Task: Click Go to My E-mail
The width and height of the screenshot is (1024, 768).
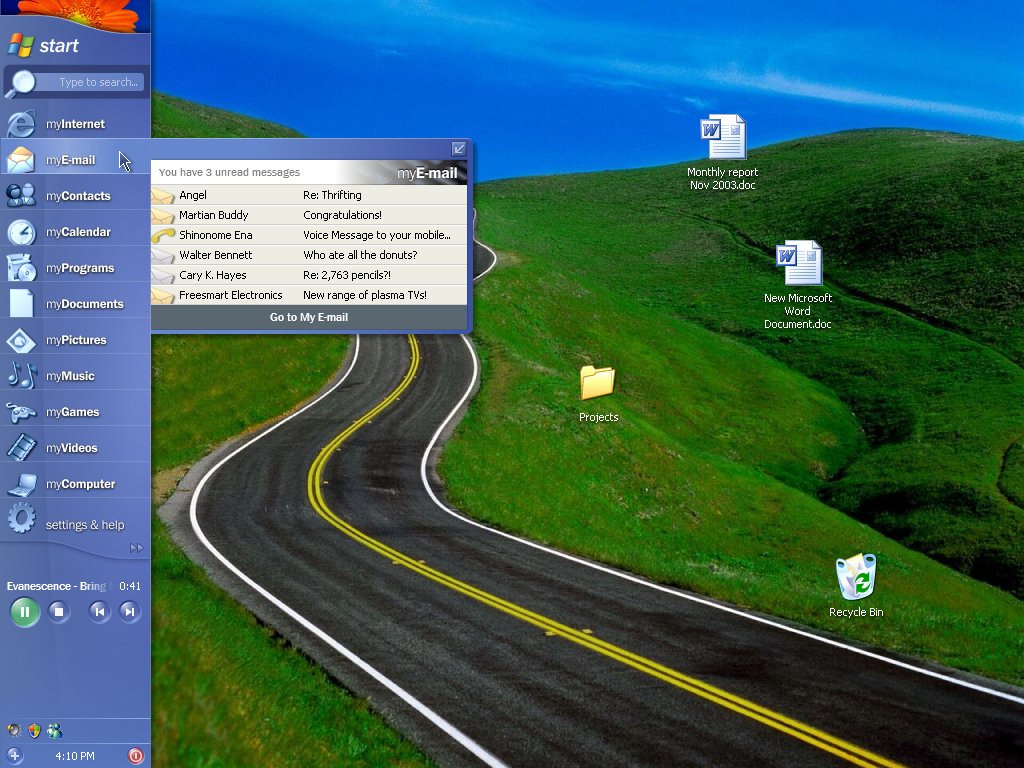Action: [x=309, y=317]
